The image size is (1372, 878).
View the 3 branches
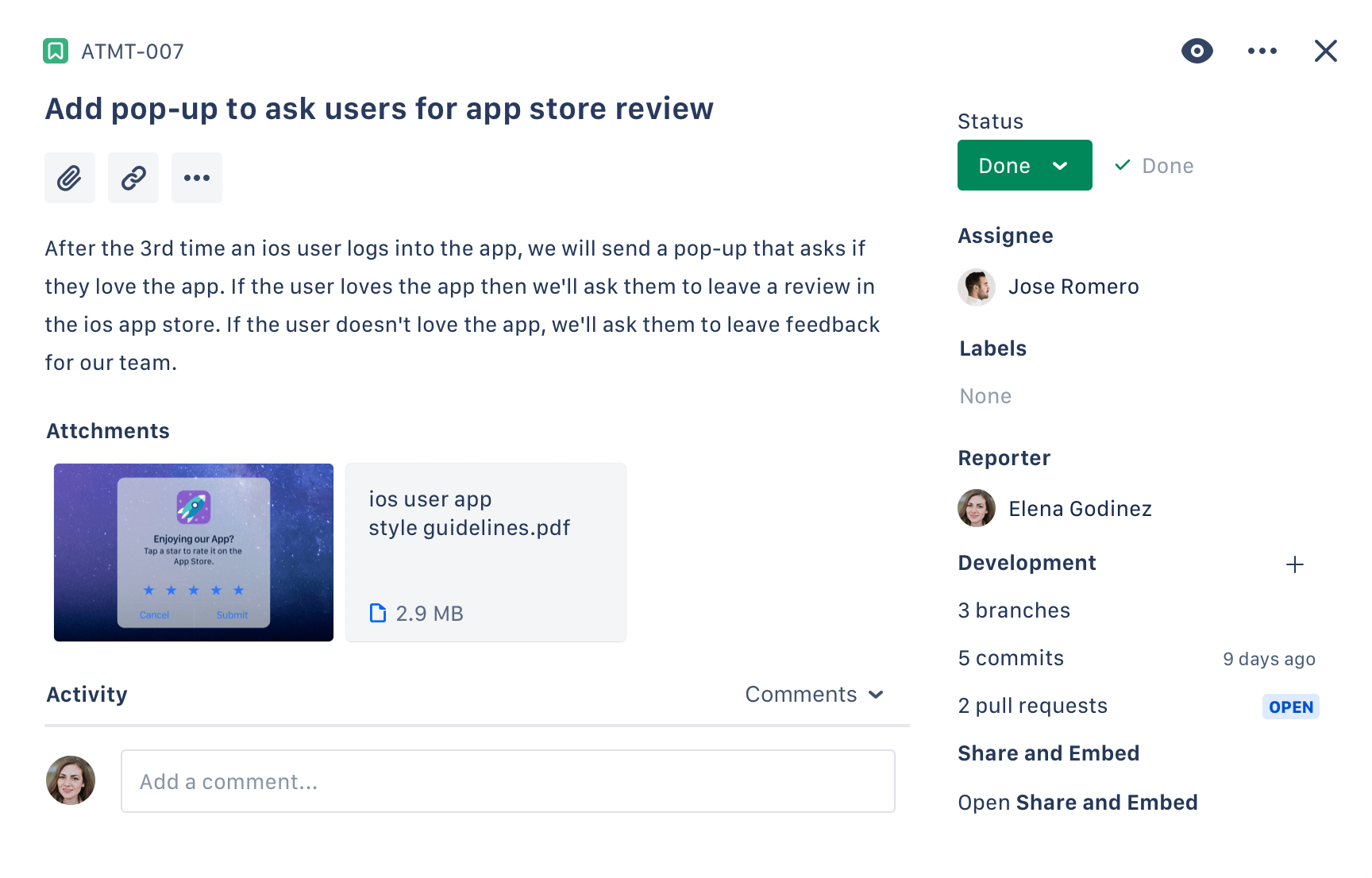1014,610
